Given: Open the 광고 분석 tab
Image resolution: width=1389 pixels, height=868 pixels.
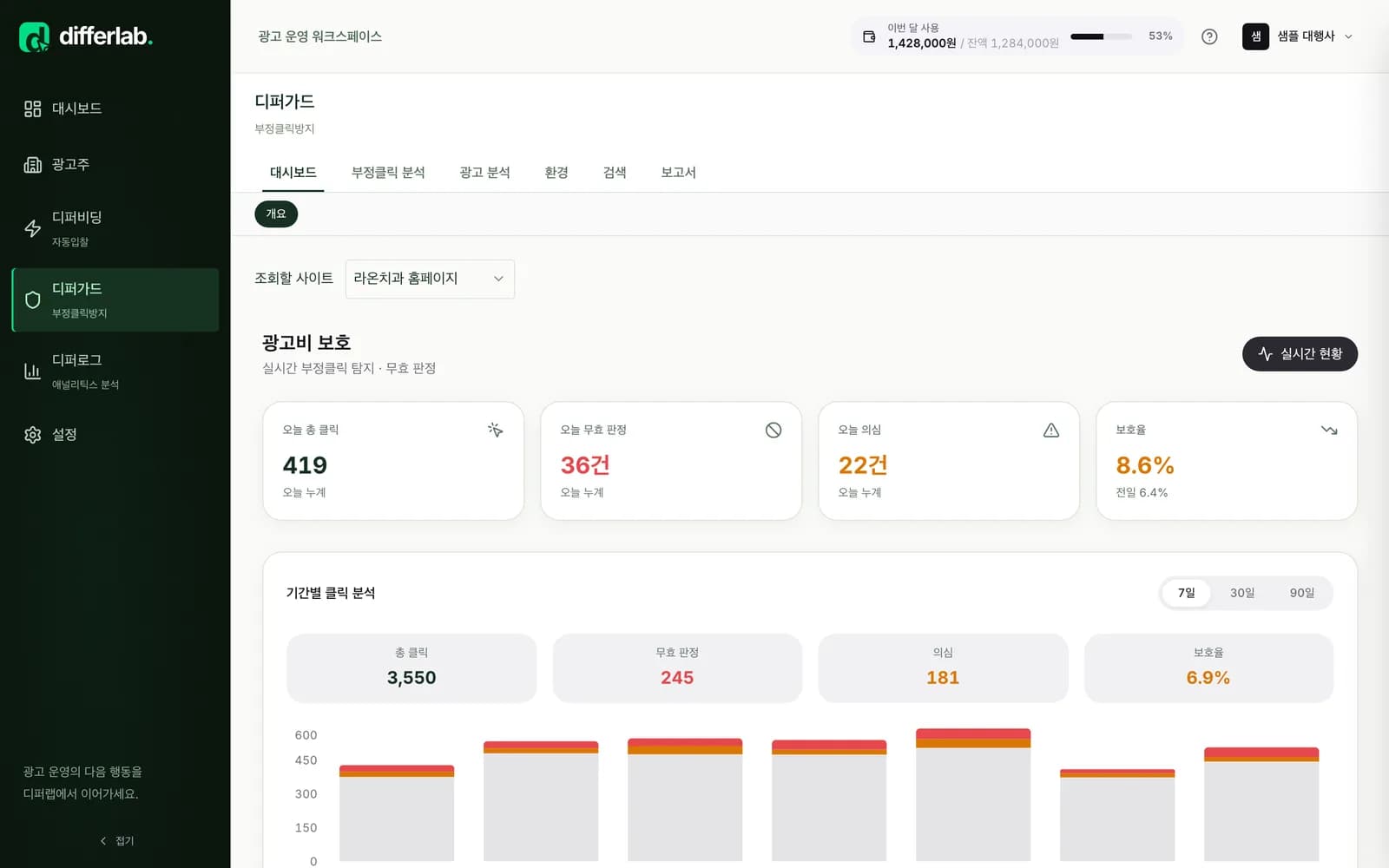Looking at the screenshot, I should [484, 172].
